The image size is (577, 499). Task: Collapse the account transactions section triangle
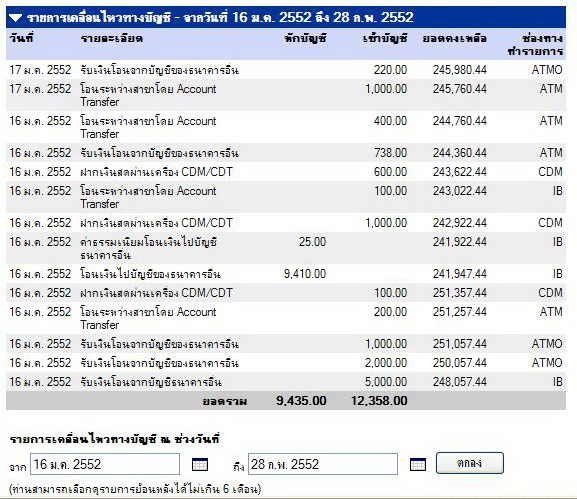point(16,17)
